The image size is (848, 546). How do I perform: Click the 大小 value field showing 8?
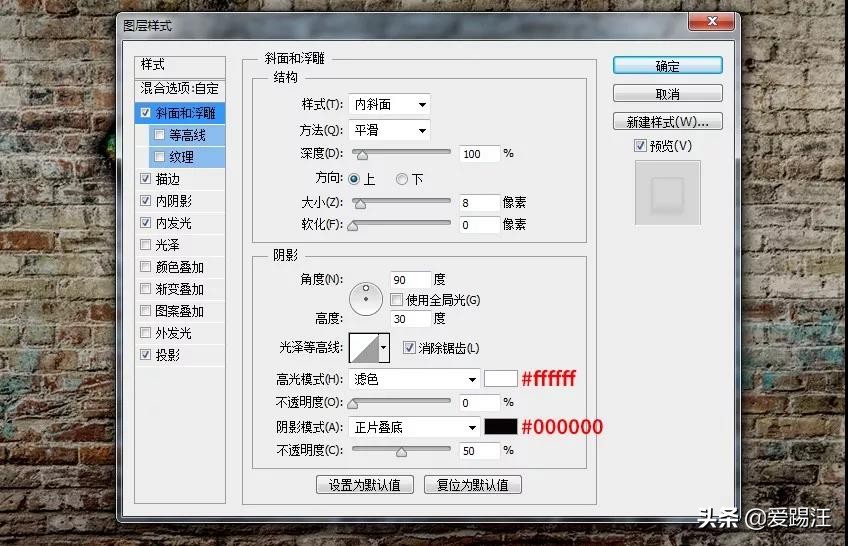click(479, 203)
